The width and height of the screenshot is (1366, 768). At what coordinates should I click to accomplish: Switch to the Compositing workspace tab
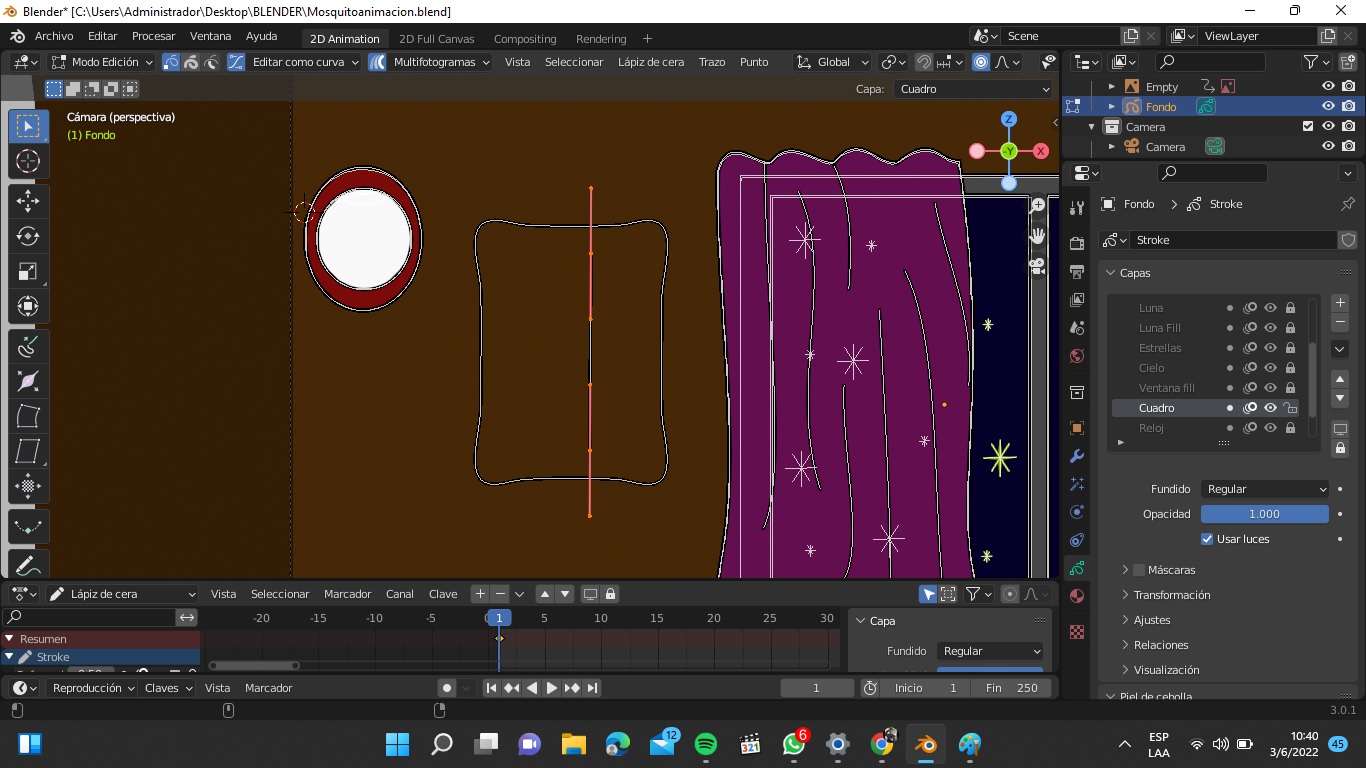[525, 39]
